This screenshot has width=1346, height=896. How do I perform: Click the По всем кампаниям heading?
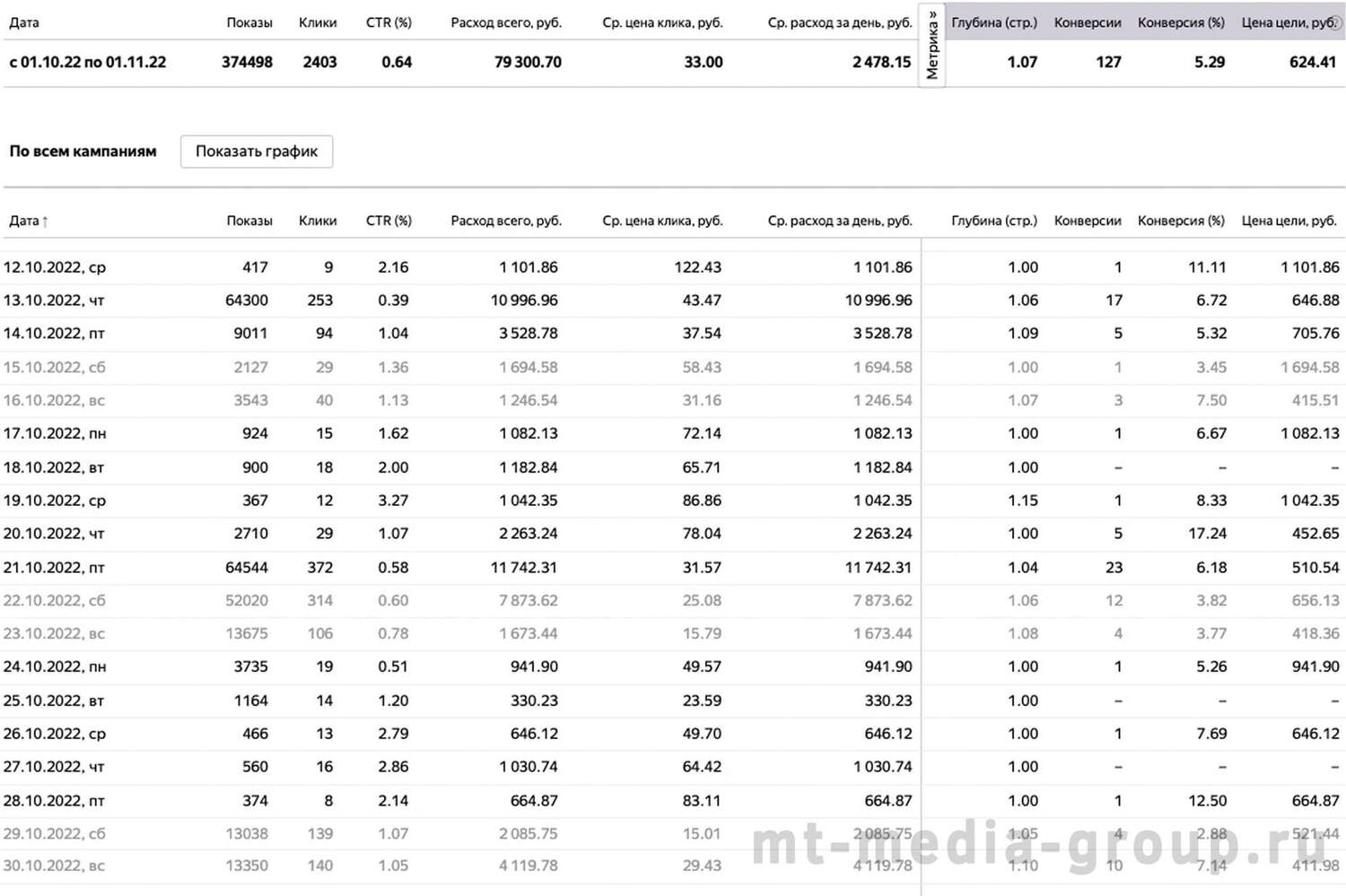(83, 152)
